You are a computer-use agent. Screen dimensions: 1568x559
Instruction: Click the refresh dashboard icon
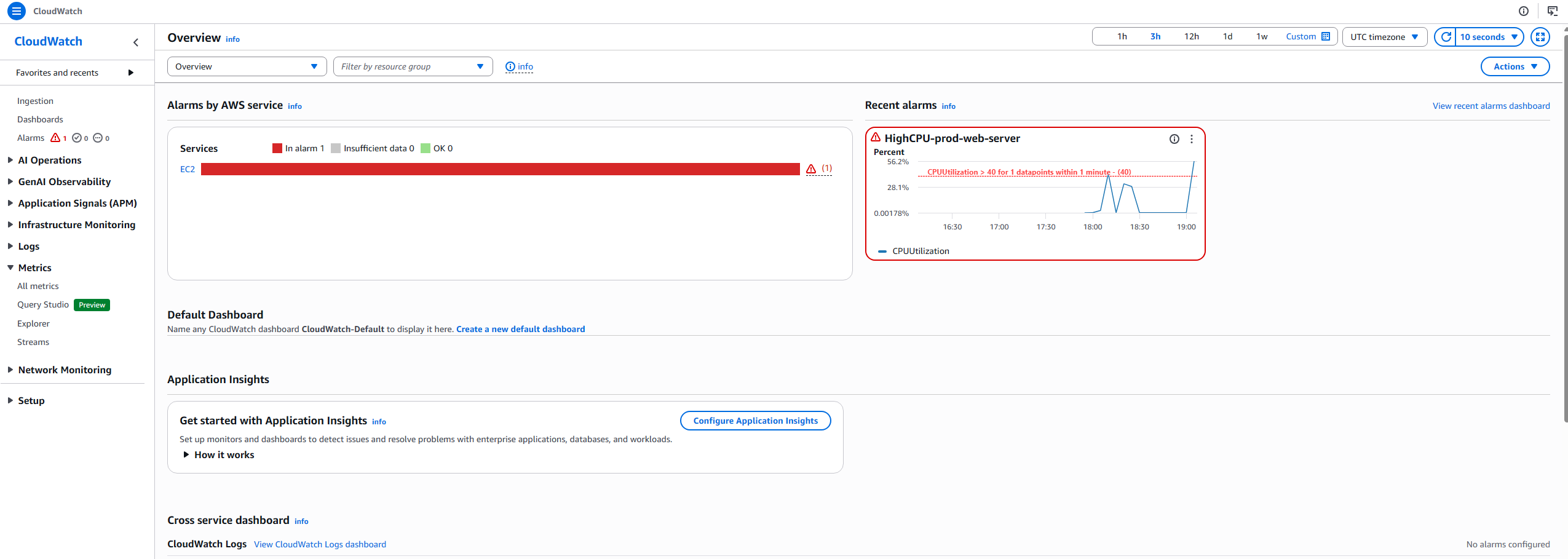pos(1446,37)
